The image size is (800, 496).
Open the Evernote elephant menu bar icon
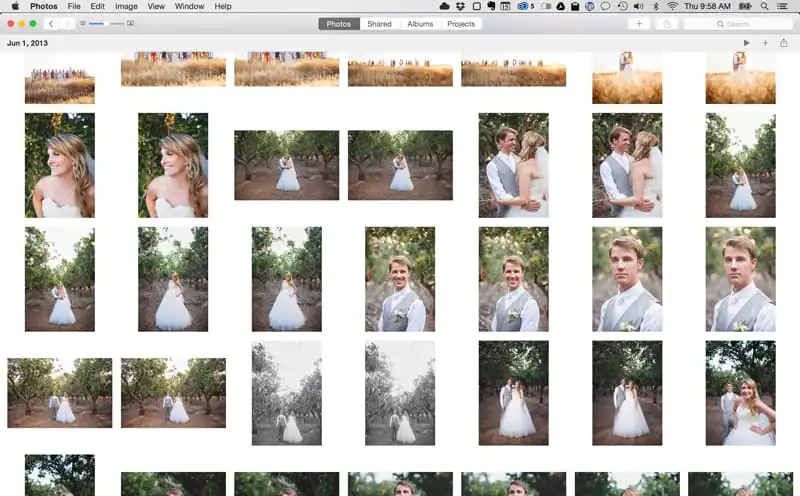(x=491, y=6)
